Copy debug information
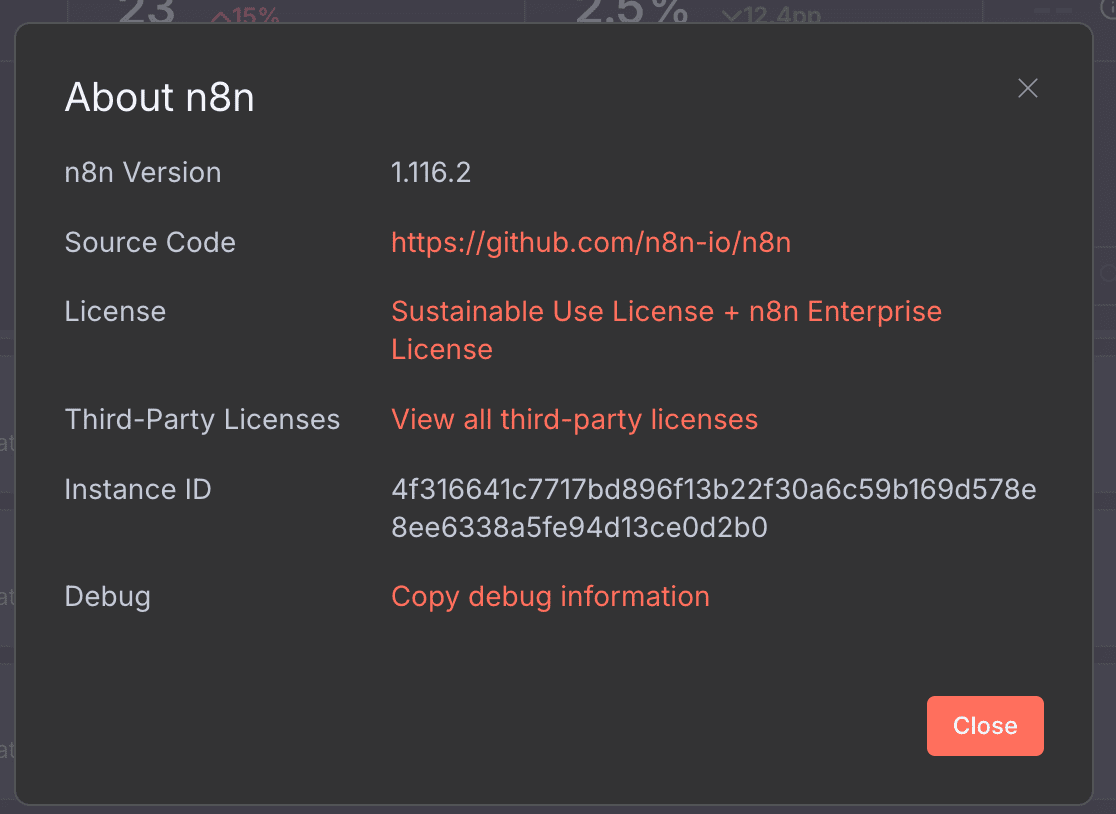Viewport: 1116px width, 814px height. click(x=550, y=596)
